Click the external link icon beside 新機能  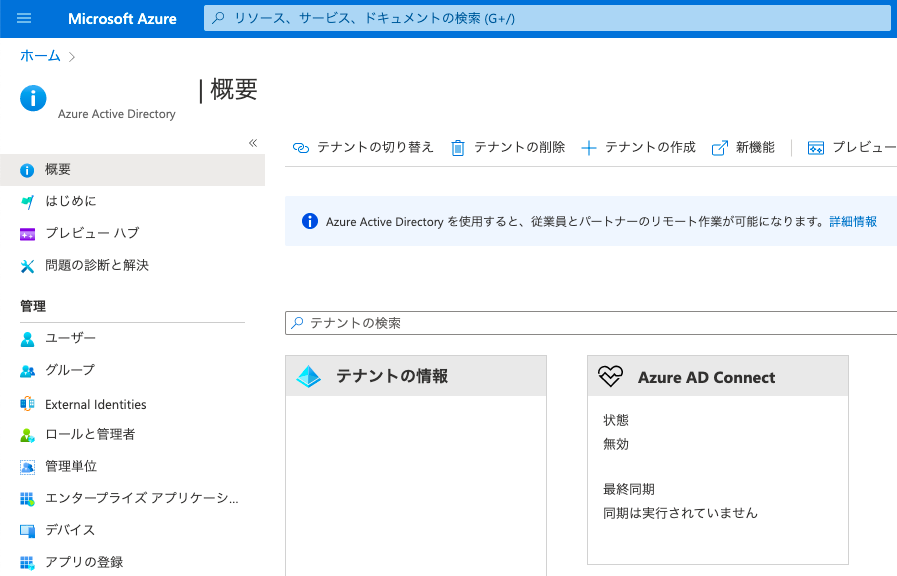(720, 148)
